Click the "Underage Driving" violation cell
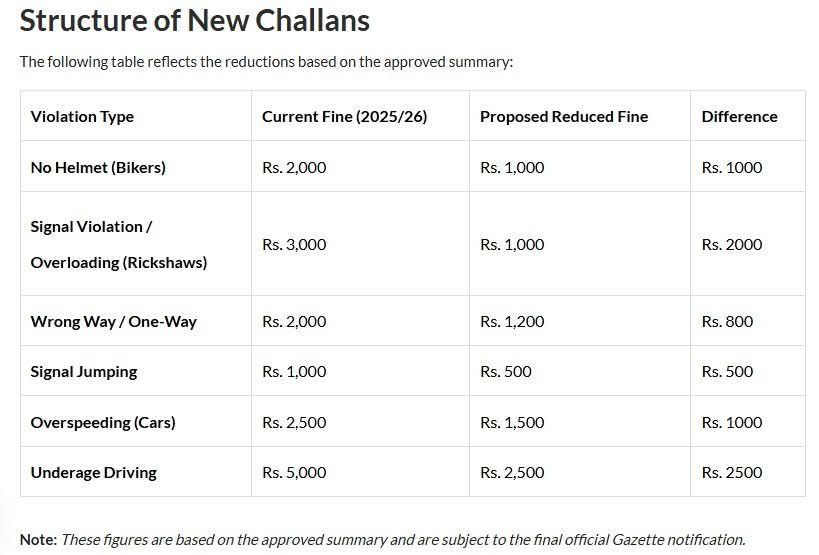Screen dimensions: 819x555 93,472
